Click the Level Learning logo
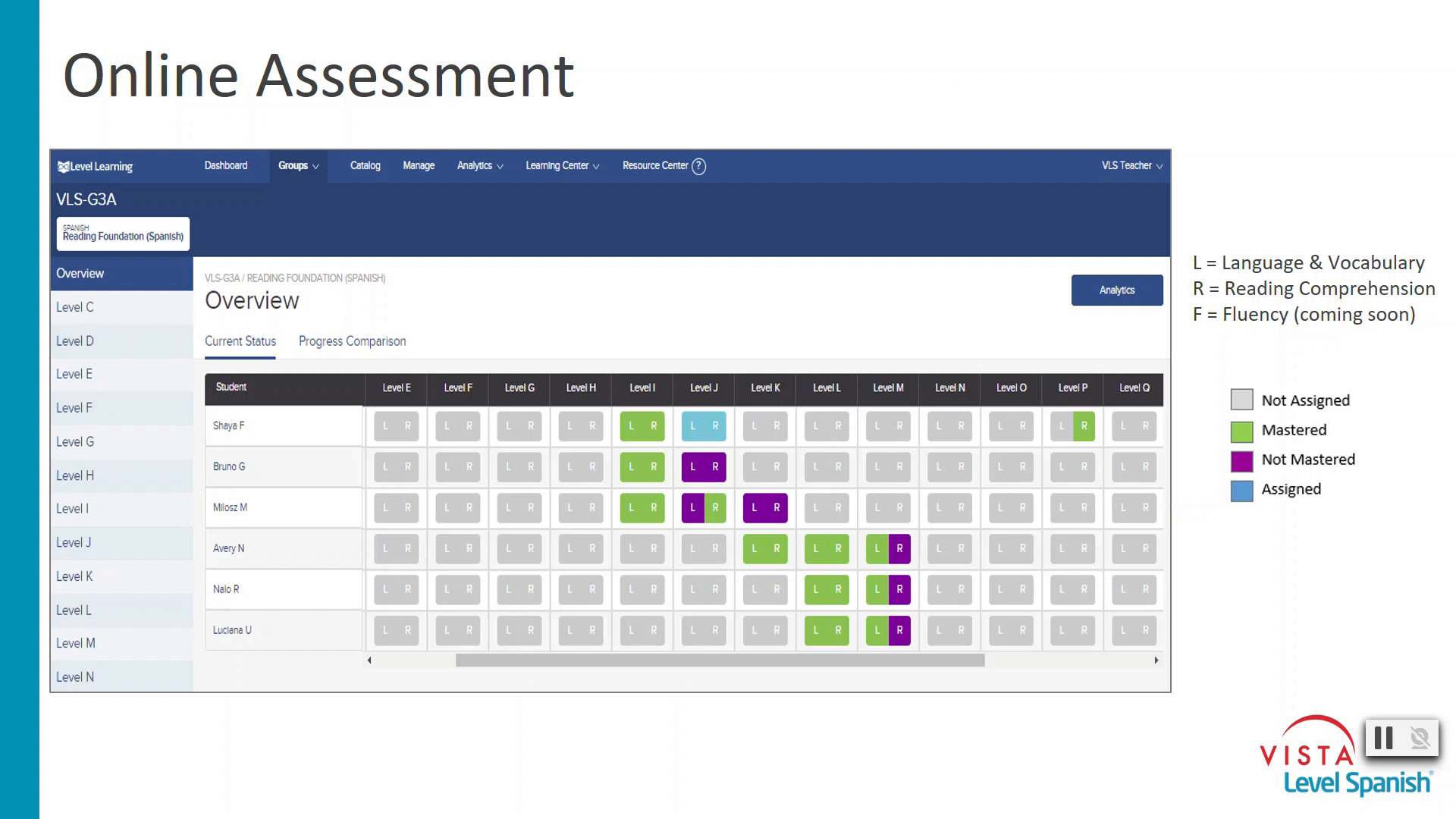Viewport: 1456px width, 819px height. coord(96,166)
